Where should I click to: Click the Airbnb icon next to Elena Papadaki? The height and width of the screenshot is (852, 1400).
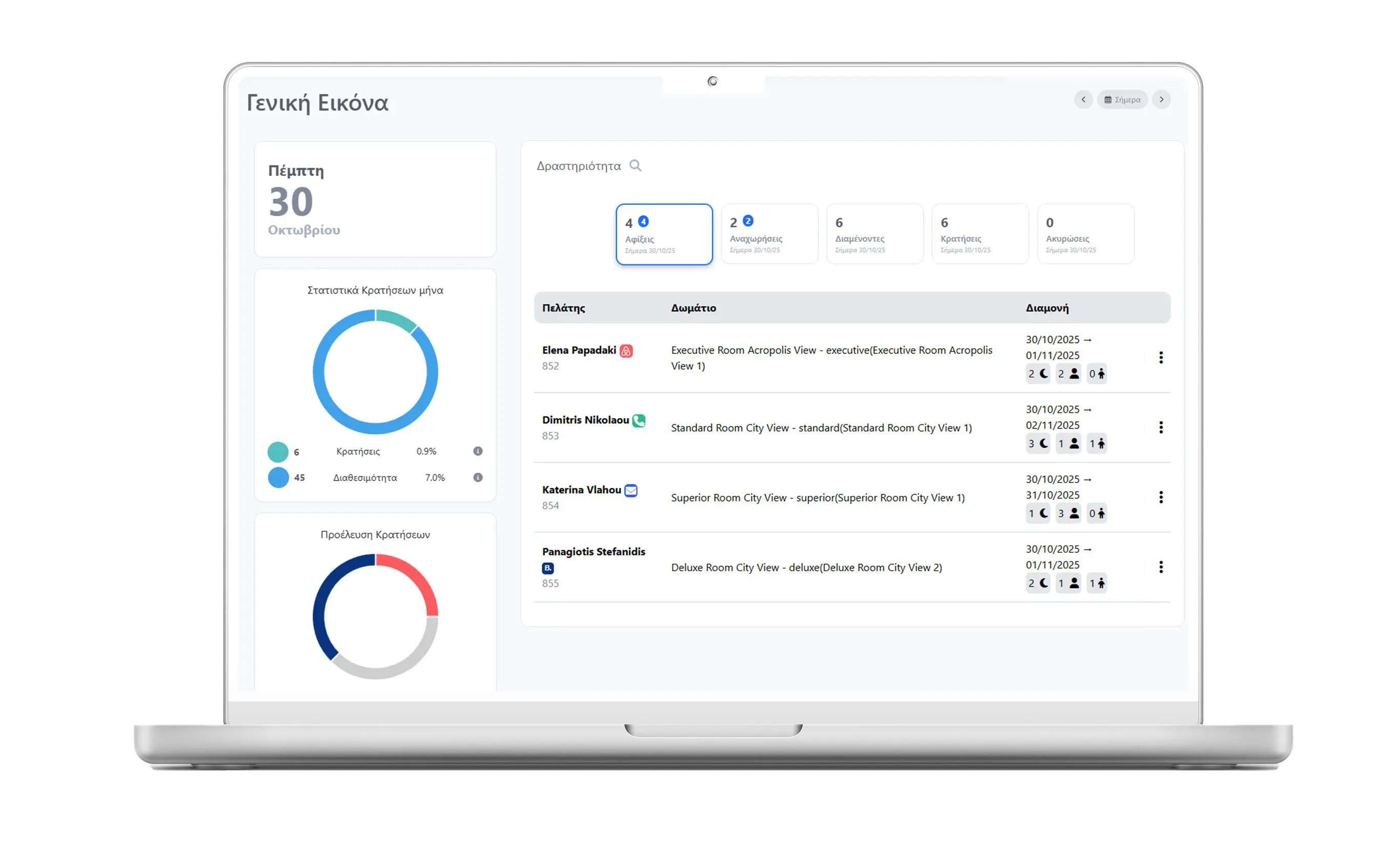click(627, 350)
